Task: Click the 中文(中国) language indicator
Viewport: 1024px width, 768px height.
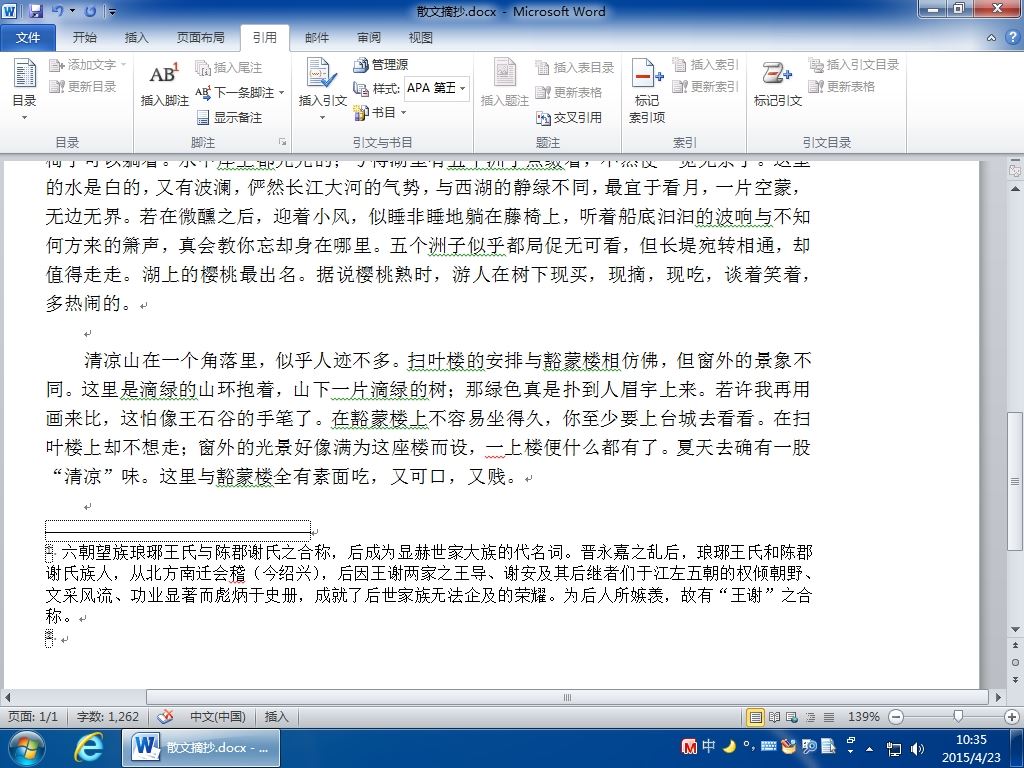Action: (217, 716)
